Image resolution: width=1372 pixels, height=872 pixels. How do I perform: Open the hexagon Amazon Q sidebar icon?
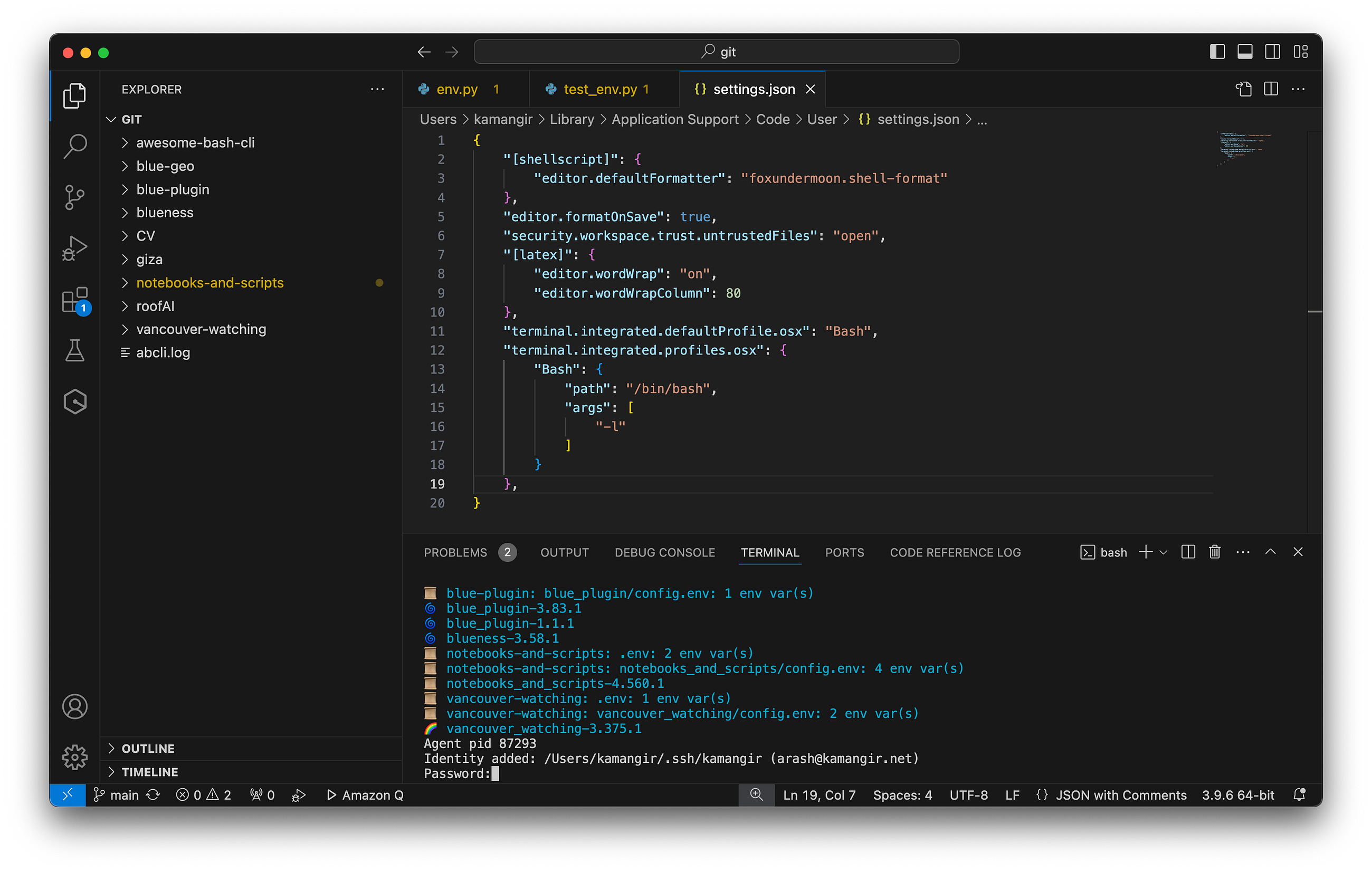74,401
